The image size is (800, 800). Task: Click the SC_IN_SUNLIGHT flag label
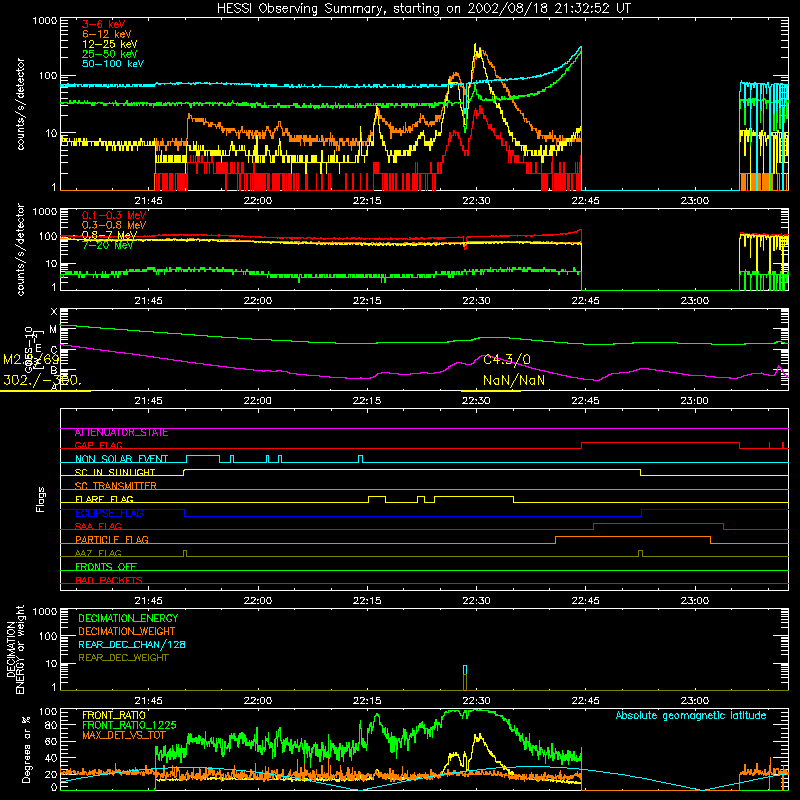click(x=115, y=472)
